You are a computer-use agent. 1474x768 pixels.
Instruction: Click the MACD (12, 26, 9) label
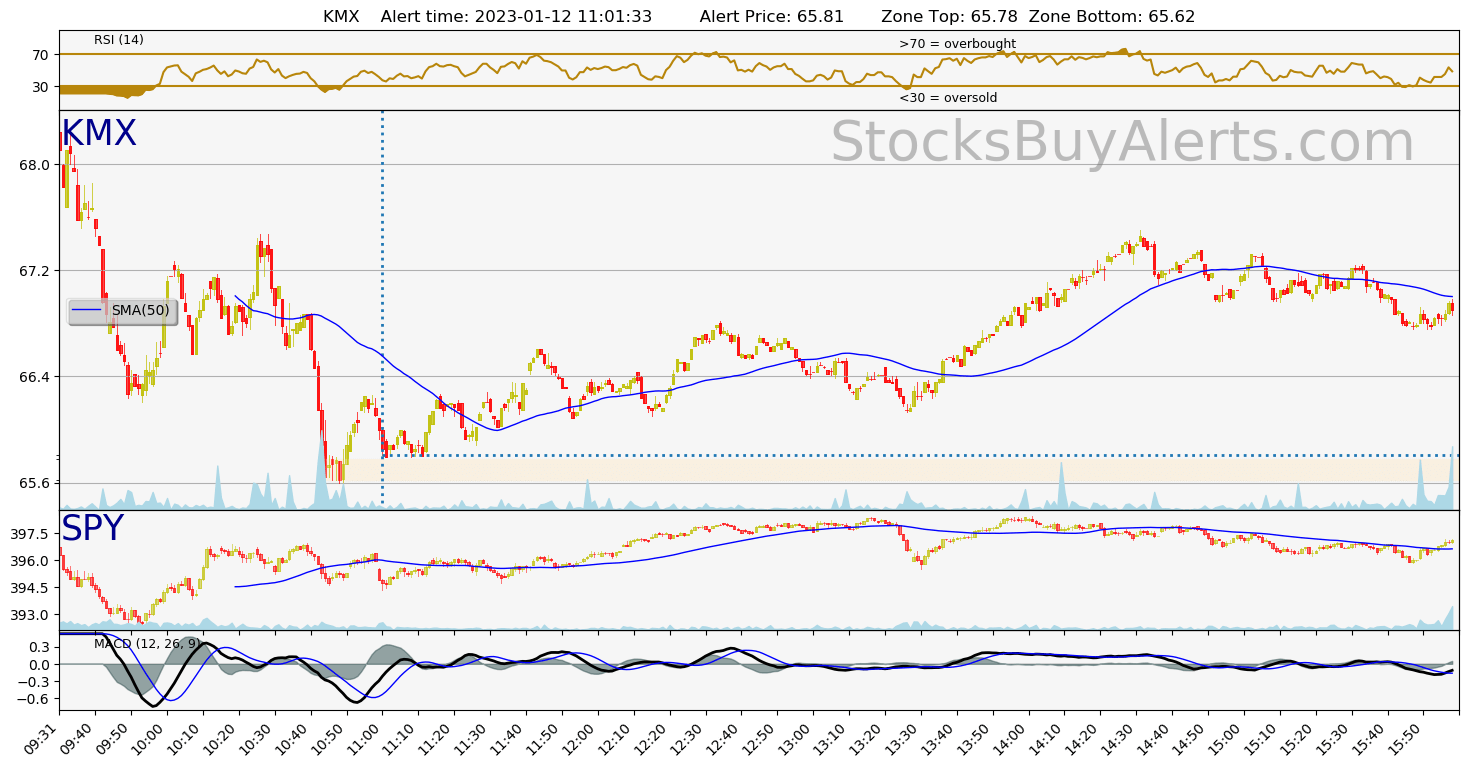pyautogui.click(x=147, y=643)
